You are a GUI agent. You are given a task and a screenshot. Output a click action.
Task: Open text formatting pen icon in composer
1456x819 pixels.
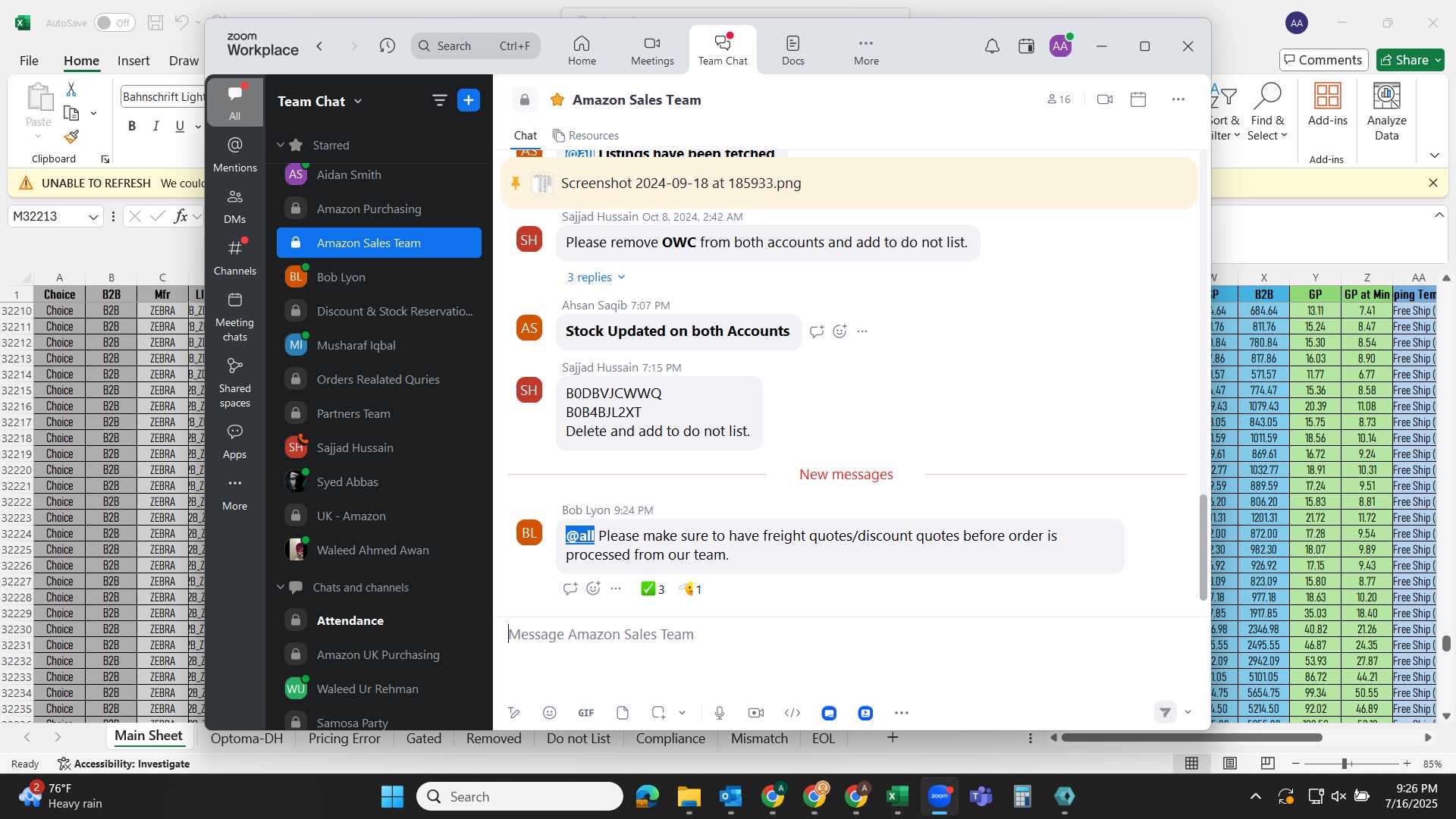click(x=513, y=713)
